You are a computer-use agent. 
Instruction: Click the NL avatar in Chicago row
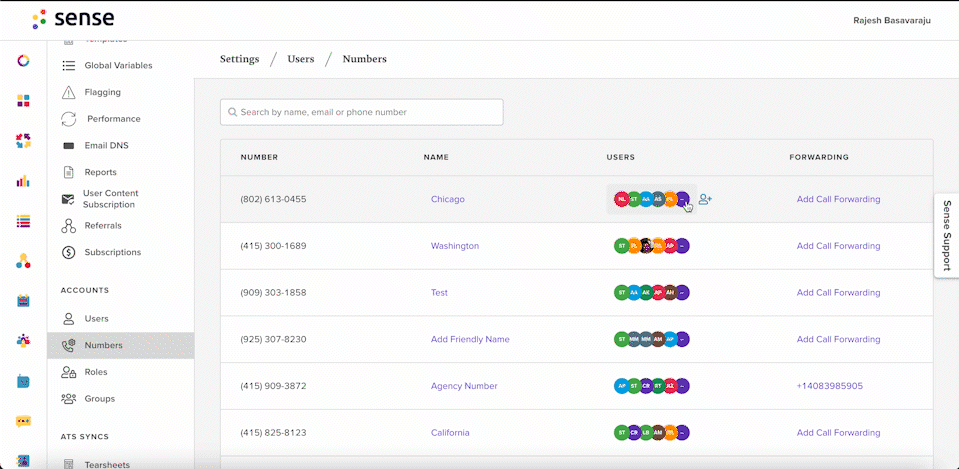point(621,199)
